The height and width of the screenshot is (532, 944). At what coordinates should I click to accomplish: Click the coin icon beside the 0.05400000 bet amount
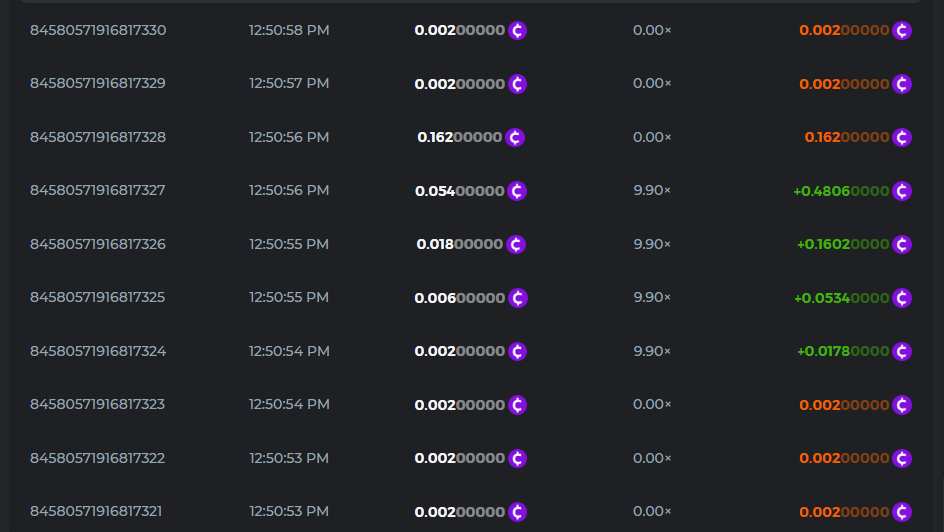click(x=517, y=191)
